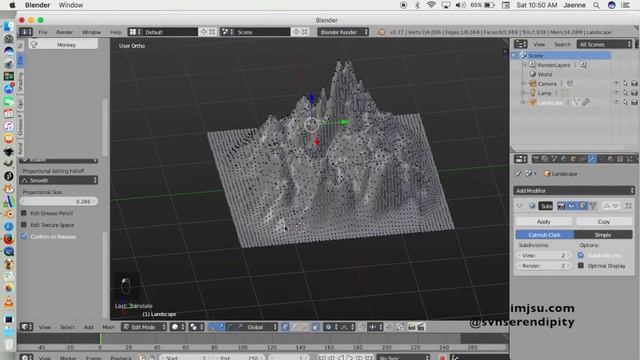
Task: Expand the RenderLayers tree item
Action: (525, 65)
